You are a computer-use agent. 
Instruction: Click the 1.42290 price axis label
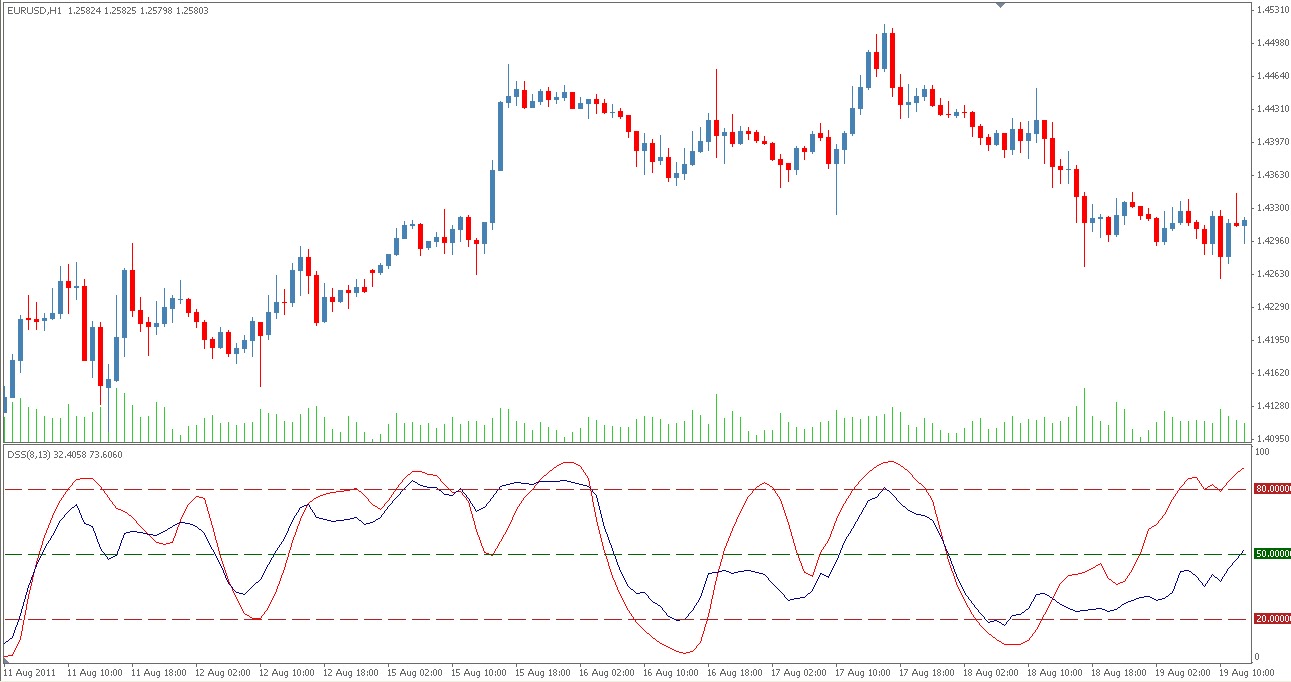[x=1271, y=307]
